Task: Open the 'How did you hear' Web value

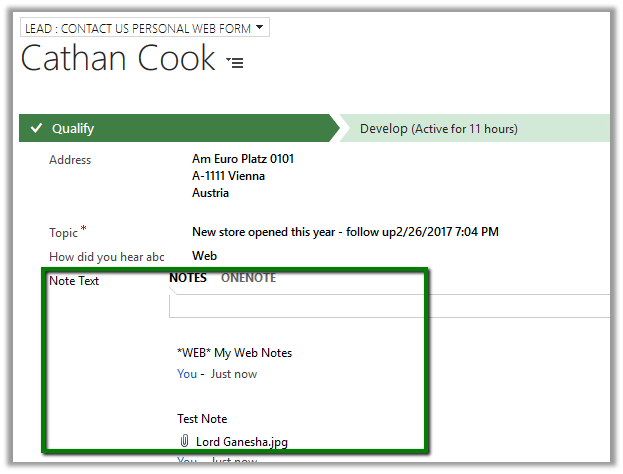Action: 204,256
